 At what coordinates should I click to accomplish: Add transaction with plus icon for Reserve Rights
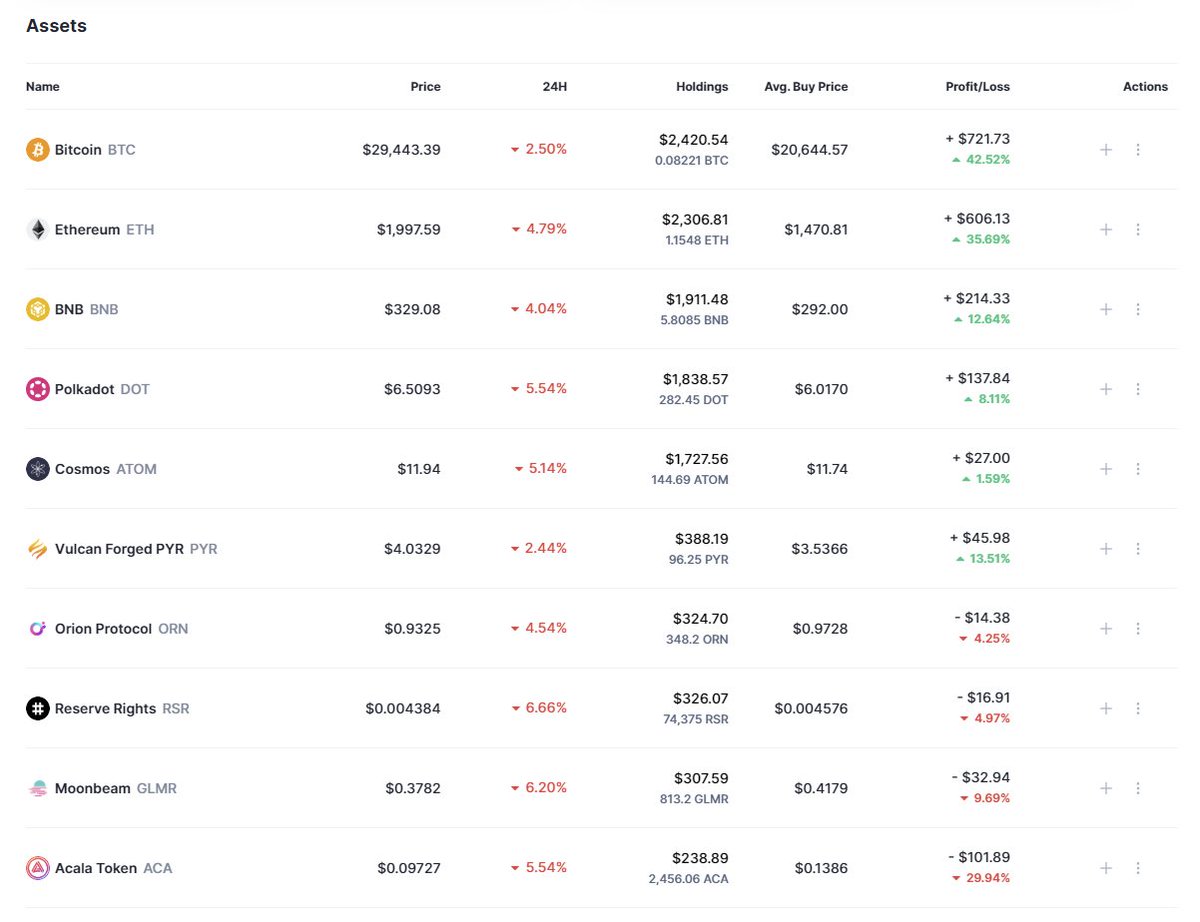pyautogui.click(x=1106, y=708)
